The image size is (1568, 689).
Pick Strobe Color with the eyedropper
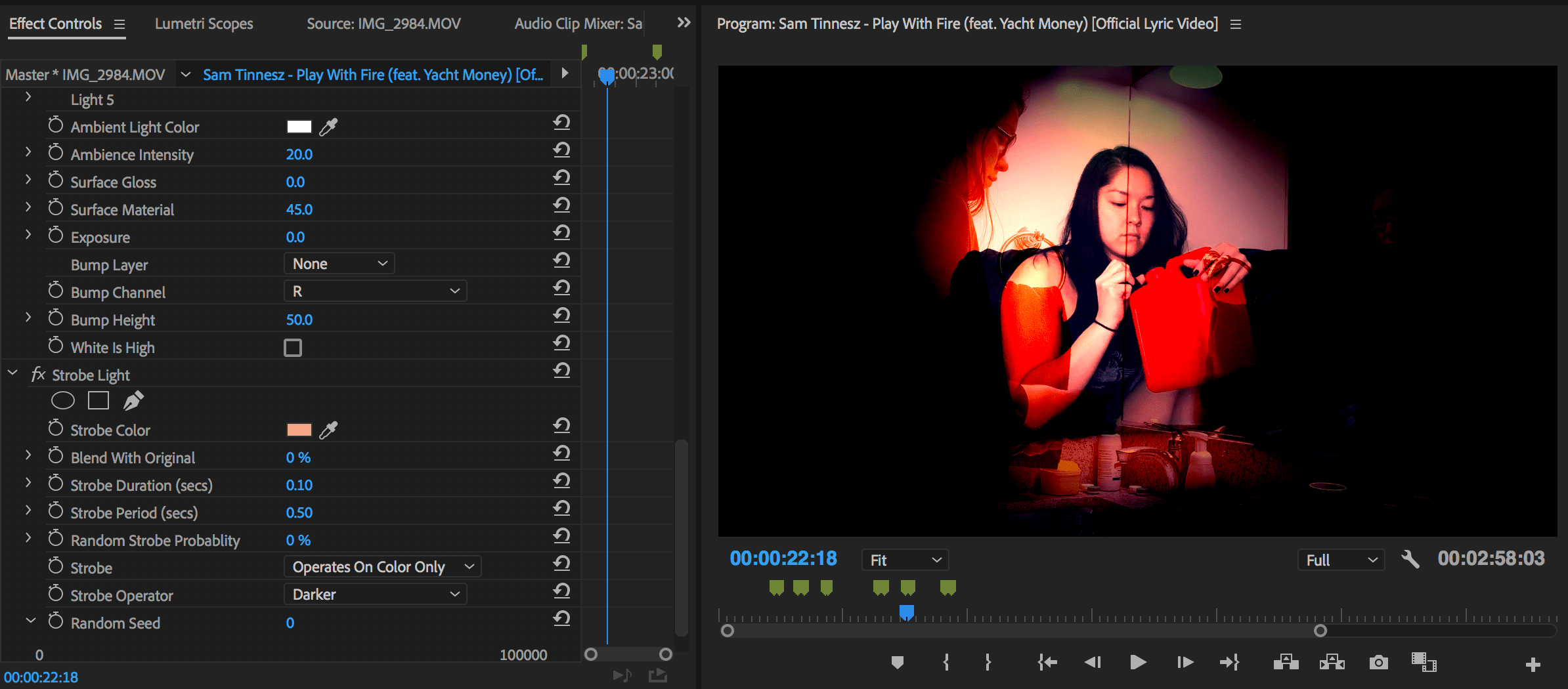[x=329, y=429]
